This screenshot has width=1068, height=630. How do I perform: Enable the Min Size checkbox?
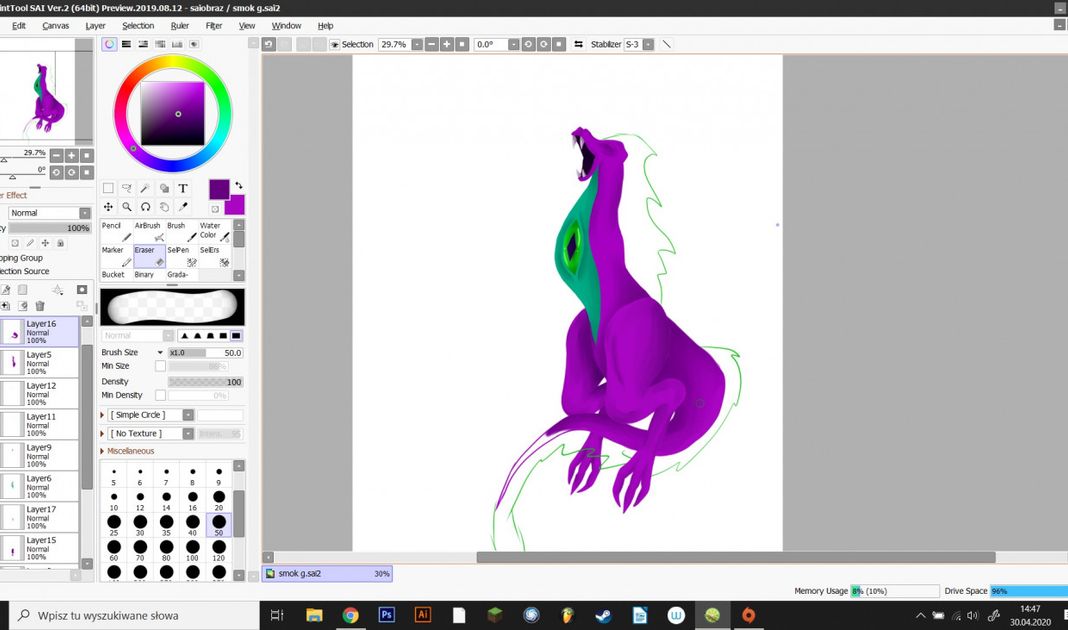pos(160,367)
